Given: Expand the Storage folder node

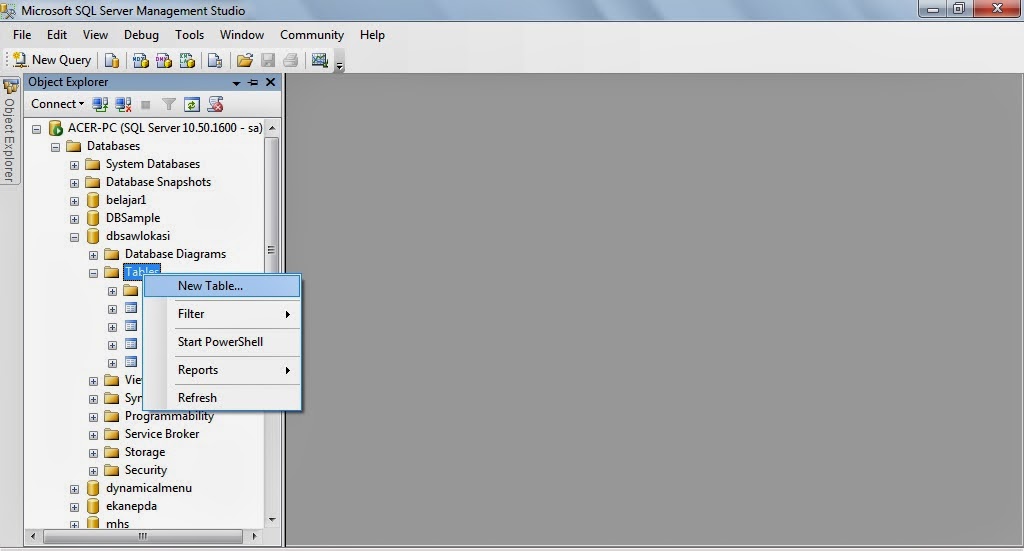Looking at the screenshot, I should tap(93, 453).
